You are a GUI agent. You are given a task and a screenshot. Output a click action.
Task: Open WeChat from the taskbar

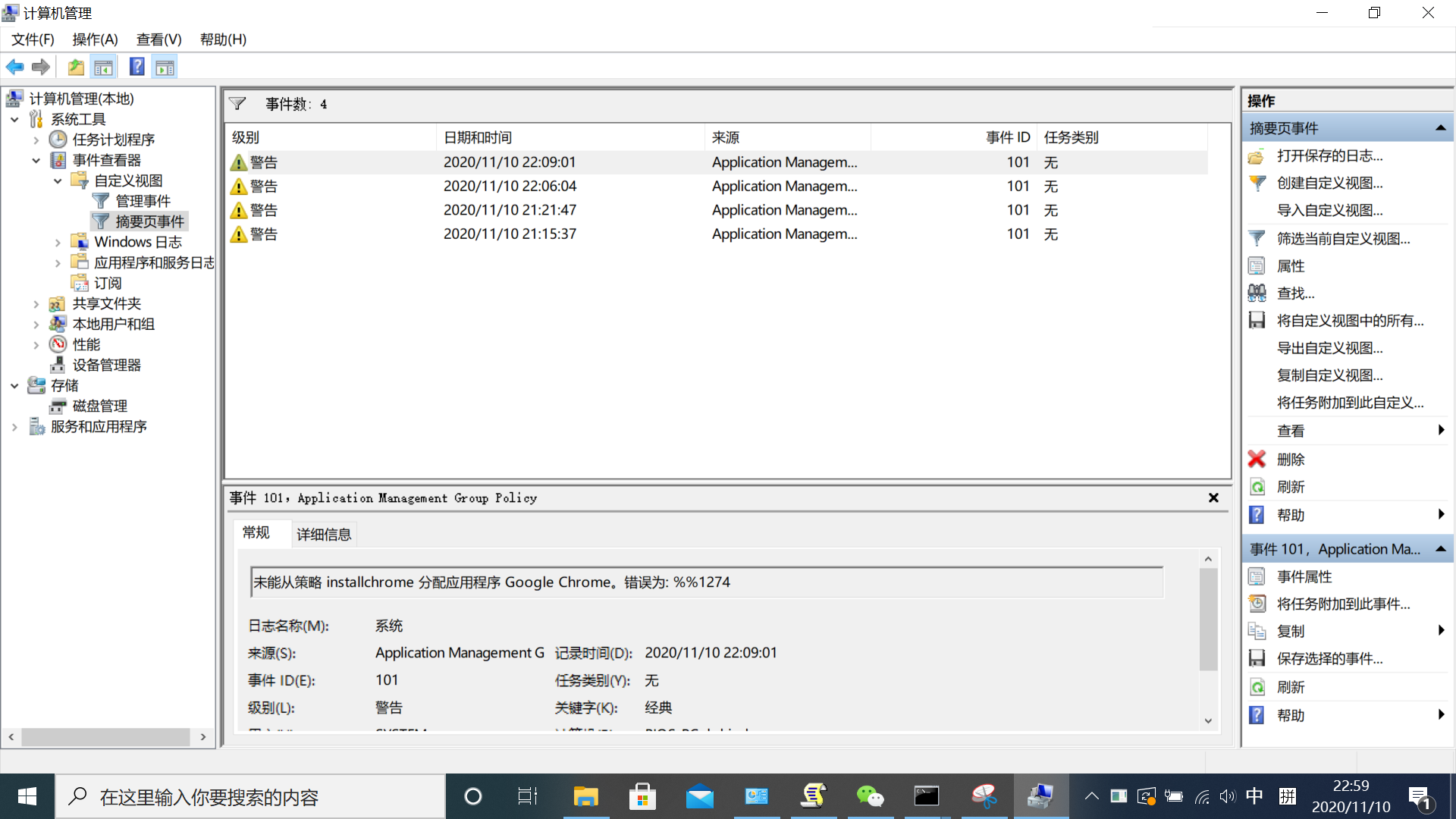click(870, 796)
